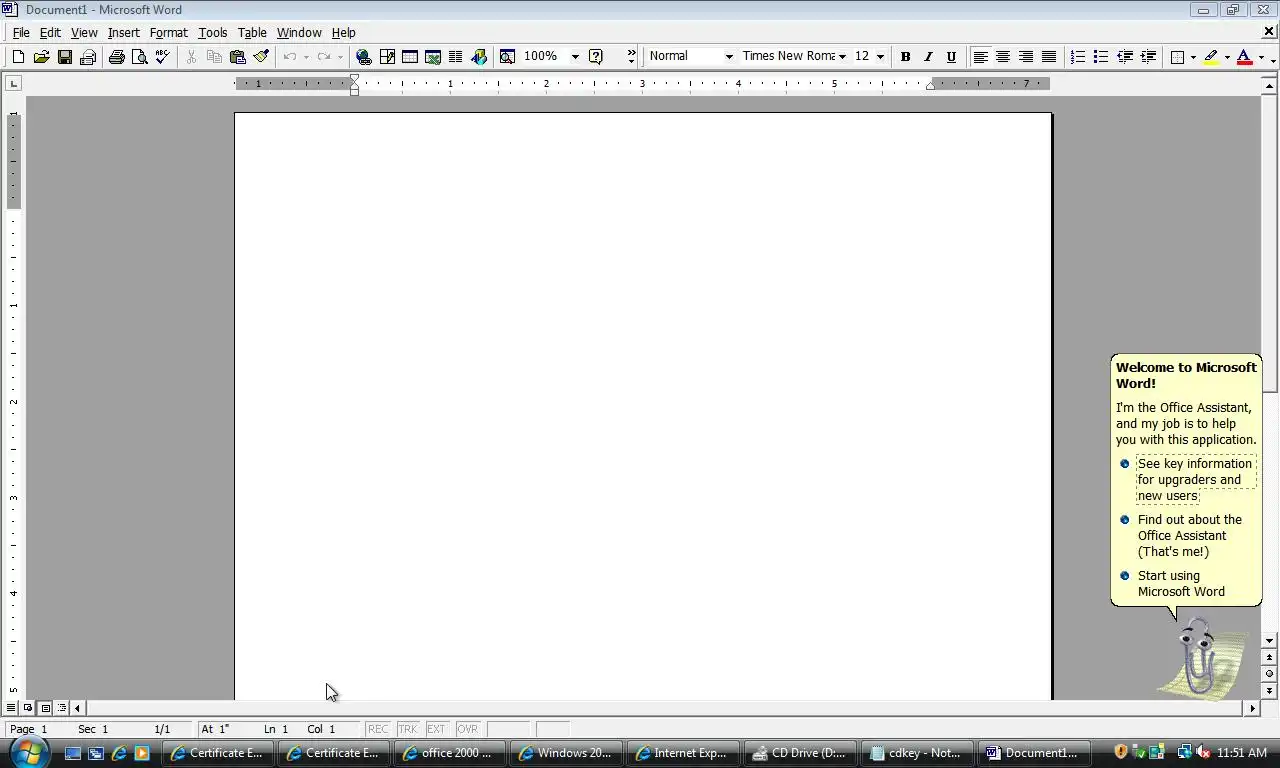This screenshot has height=768, width=1280.
Task: Expand the border options dropdown arrow
Action: pyautogui.click(x=1193, y=57)
